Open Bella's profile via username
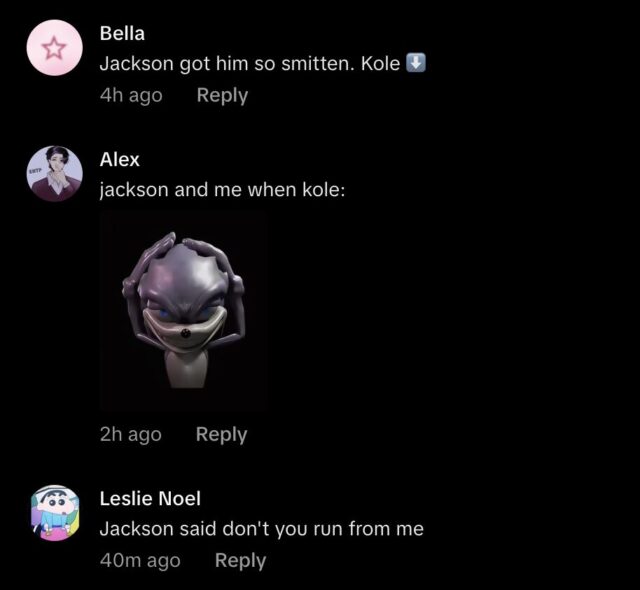The height and width of the screenshot is (590, 640). (x=122, y=33)
